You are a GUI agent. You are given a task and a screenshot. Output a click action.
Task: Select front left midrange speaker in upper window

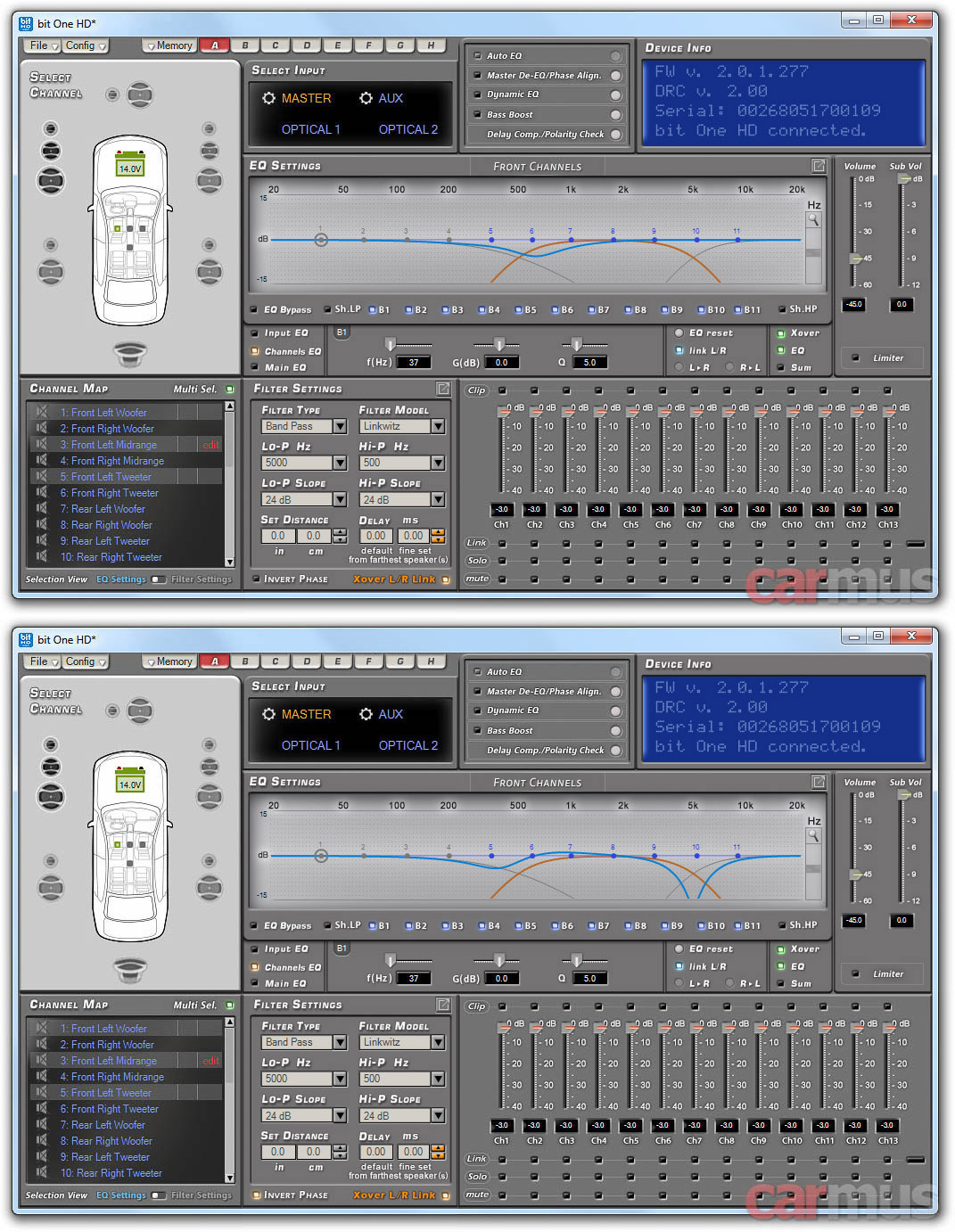pos(51,152)
